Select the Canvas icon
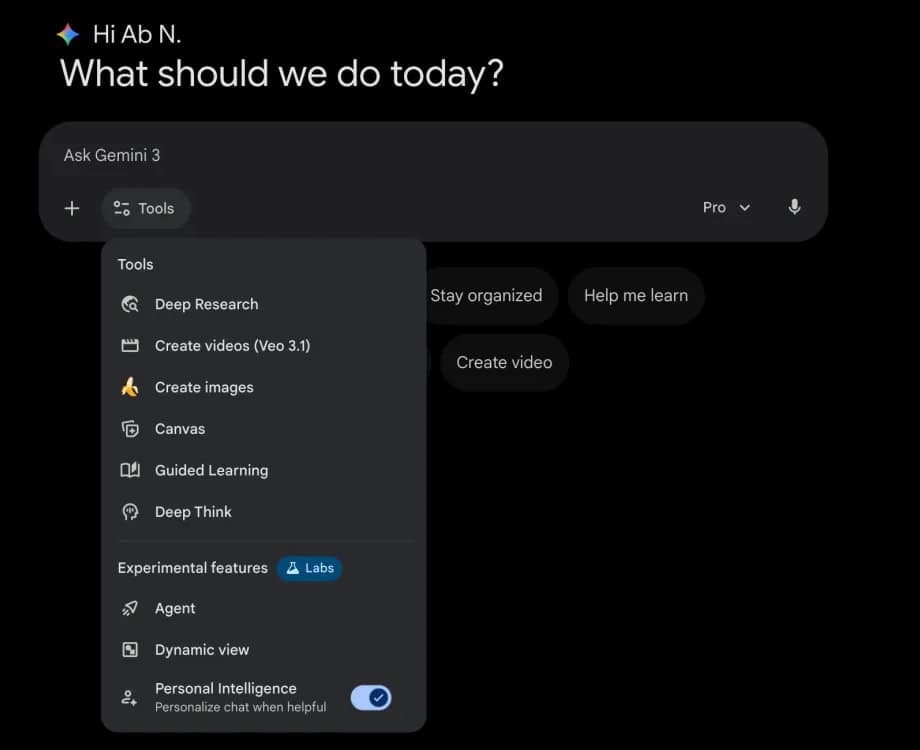 click(x=130, y=429)
